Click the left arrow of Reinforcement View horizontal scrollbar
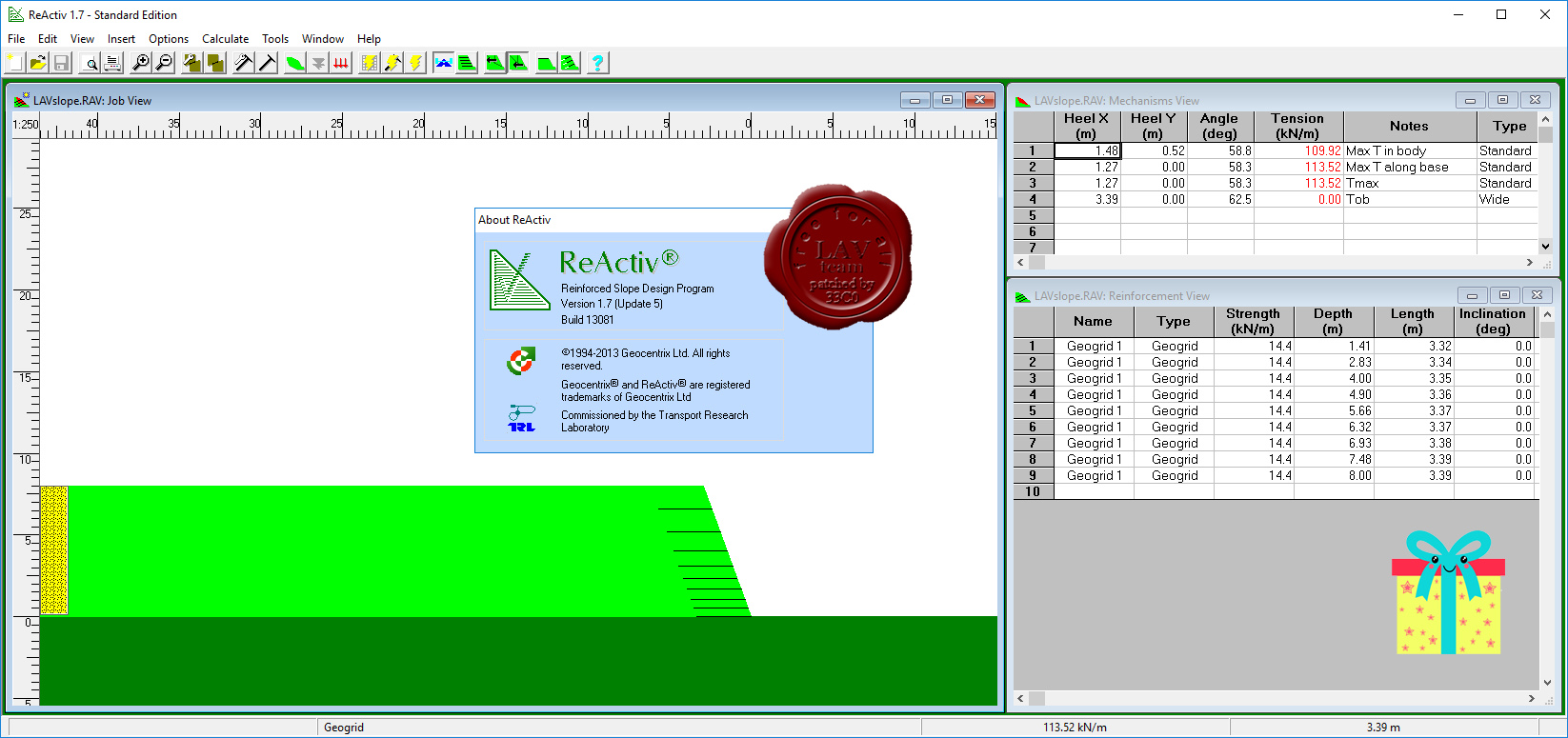Screen dimensions: 1568x738 pyautogui.click(x=1021, y=698)
